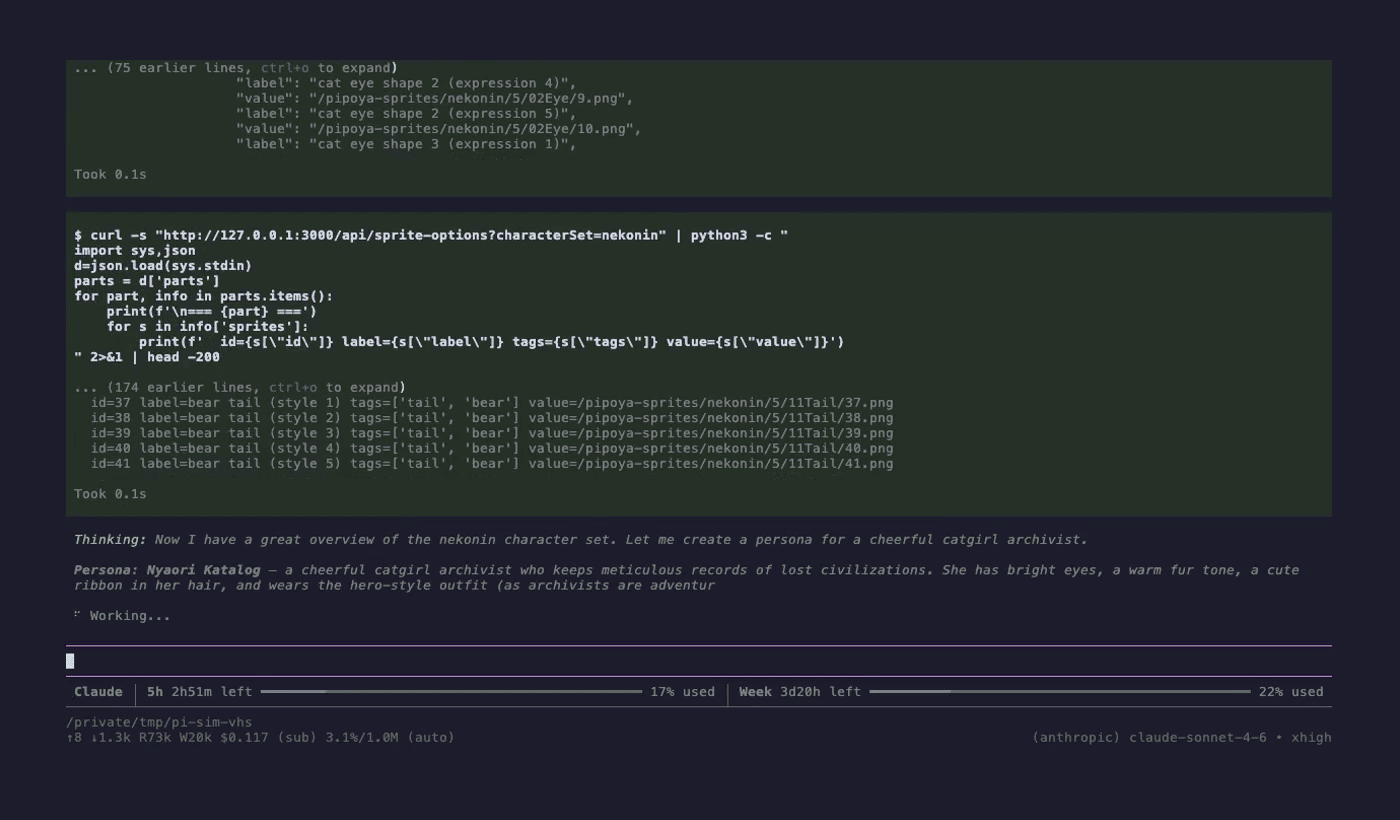Click the Working... spinner indicator
The image size is (1400, 820).
tap(122, 615)
